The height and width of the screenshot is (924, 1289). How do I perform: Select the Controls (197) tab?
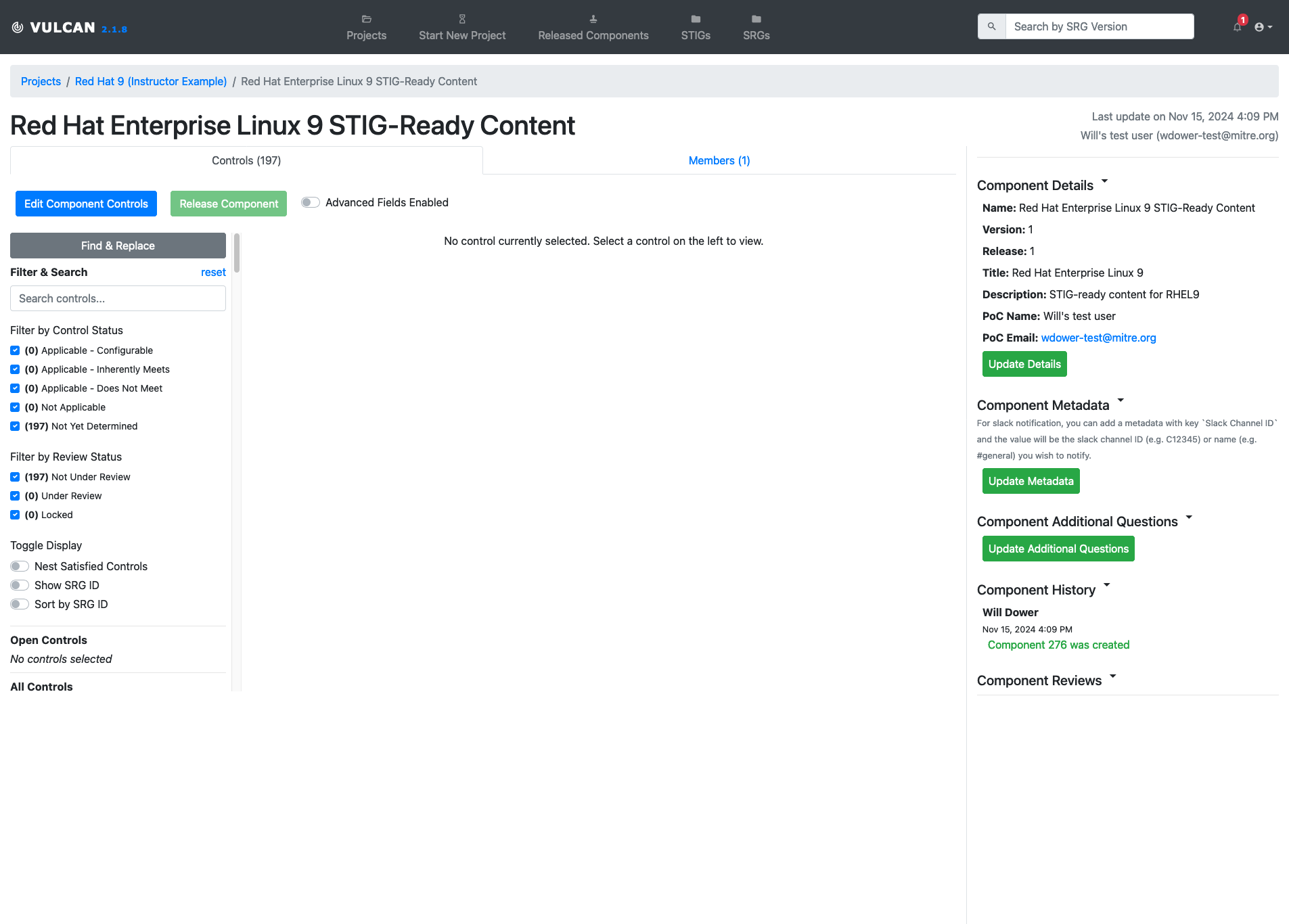tap(246, 160)
